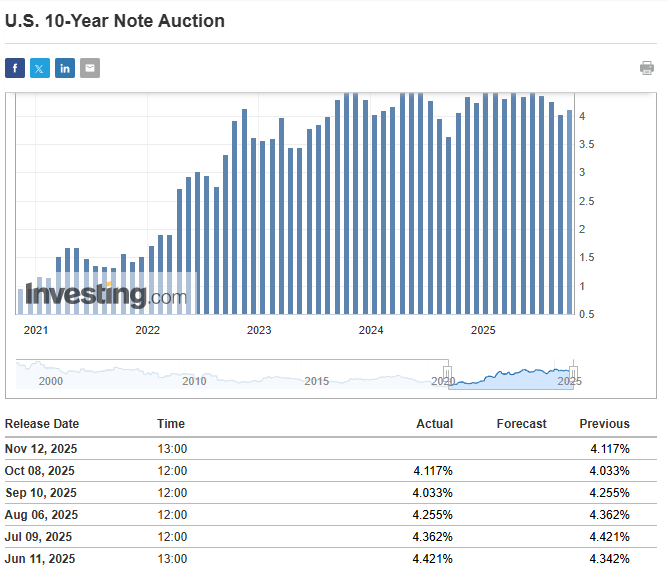Click the Actual column header

[x=434, y=424]
